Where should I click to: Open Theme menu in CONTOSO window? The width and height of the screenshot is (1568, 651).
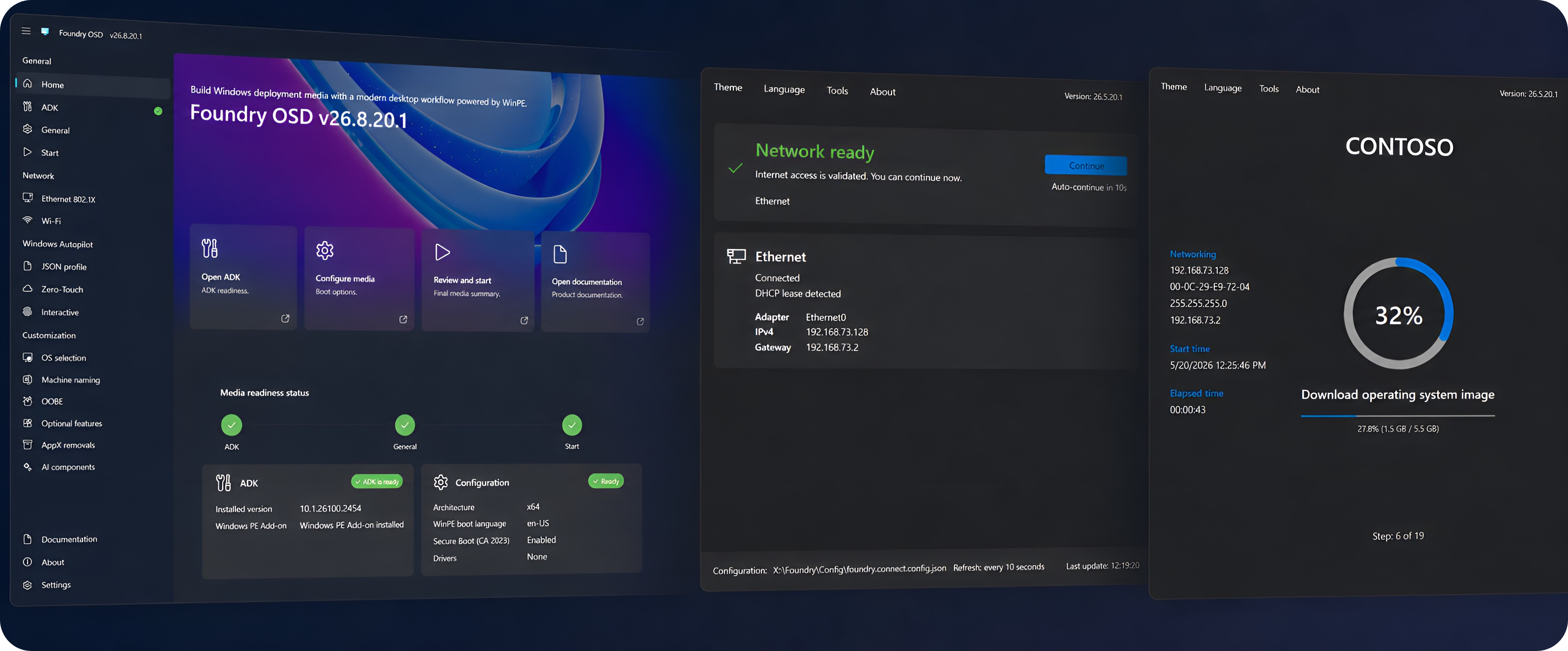click(x=1173, y=87)
